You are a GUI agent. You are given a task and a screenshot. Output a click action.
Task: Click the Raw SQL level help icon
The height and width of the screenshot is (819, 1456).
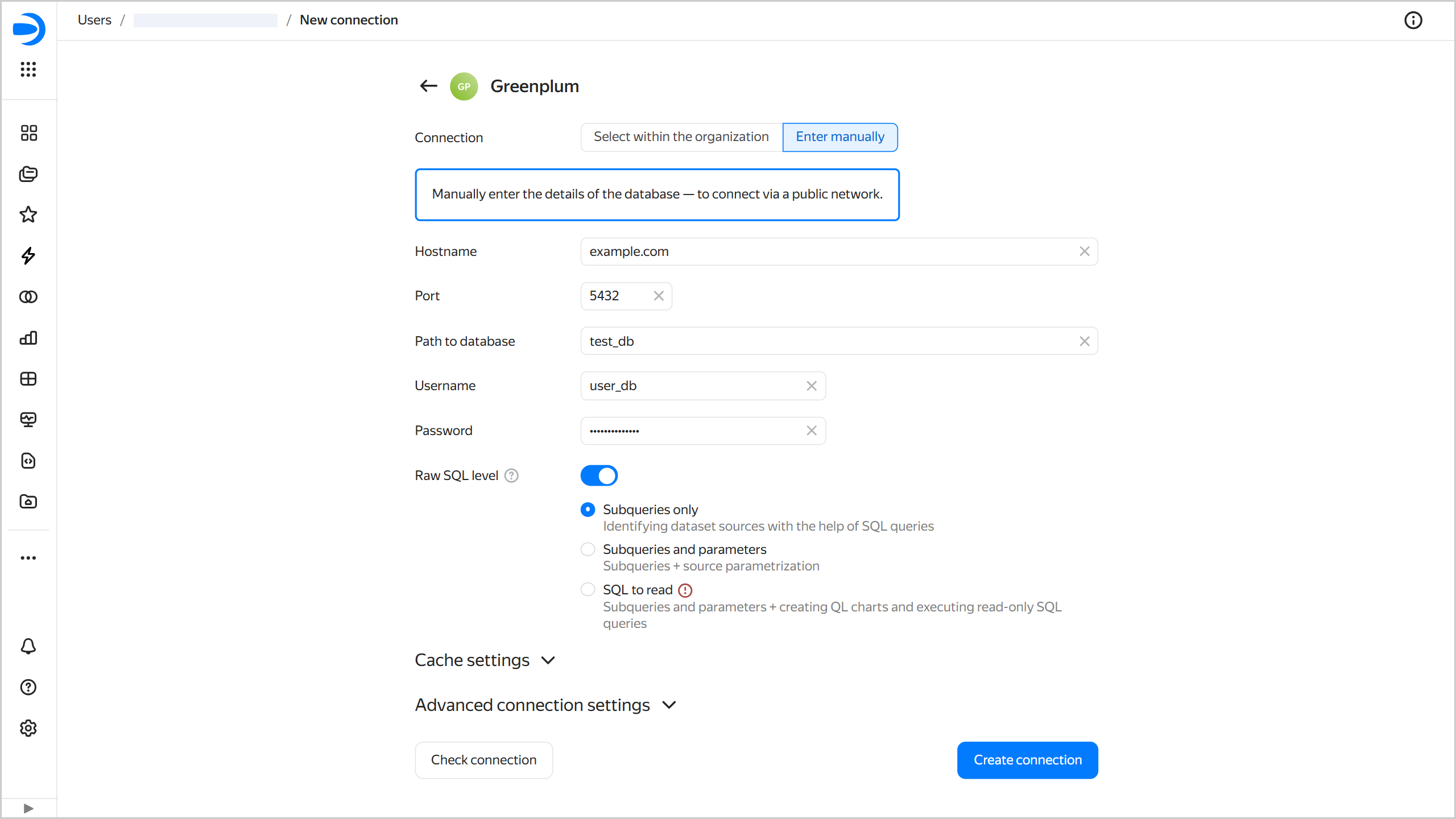[512, 475]
